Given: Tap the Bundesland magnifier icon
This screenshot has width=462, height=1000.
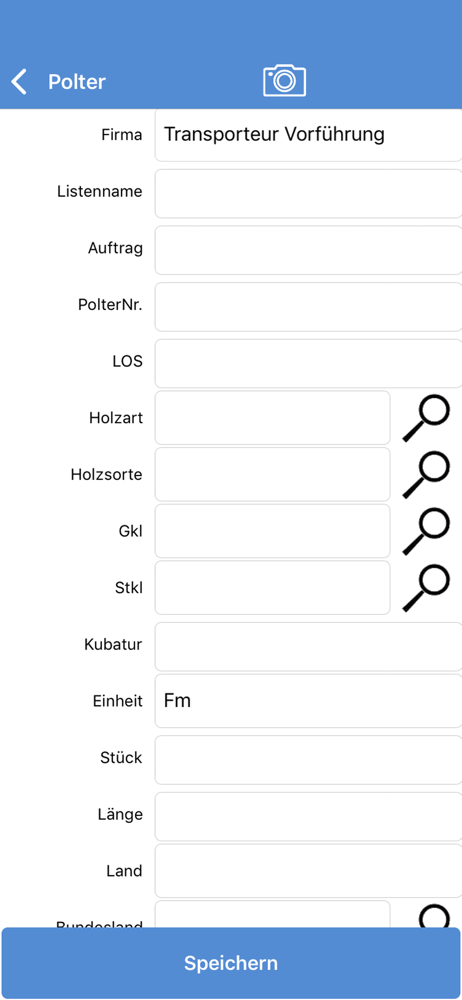Looking at the screenshot, I should click(434, 916).
